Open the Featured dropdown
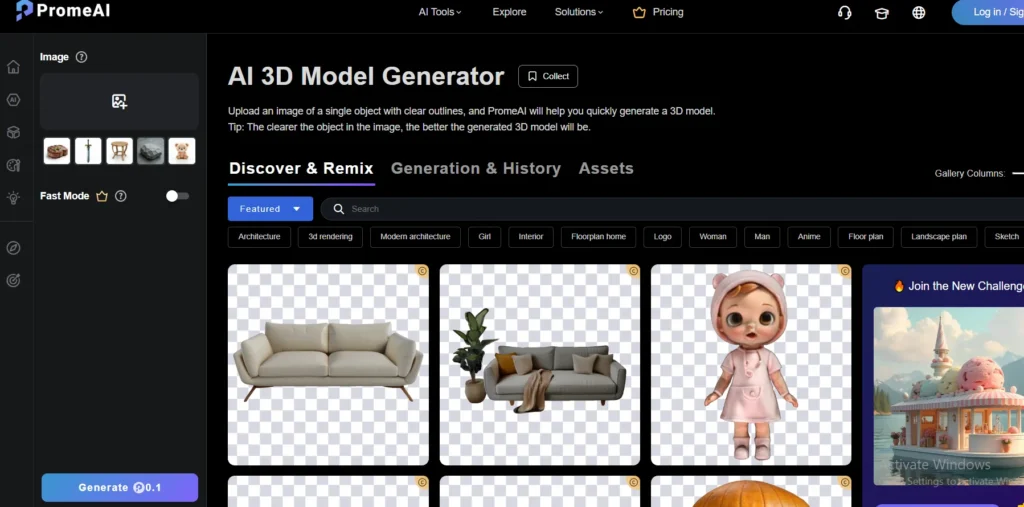 tap(270, 209)
